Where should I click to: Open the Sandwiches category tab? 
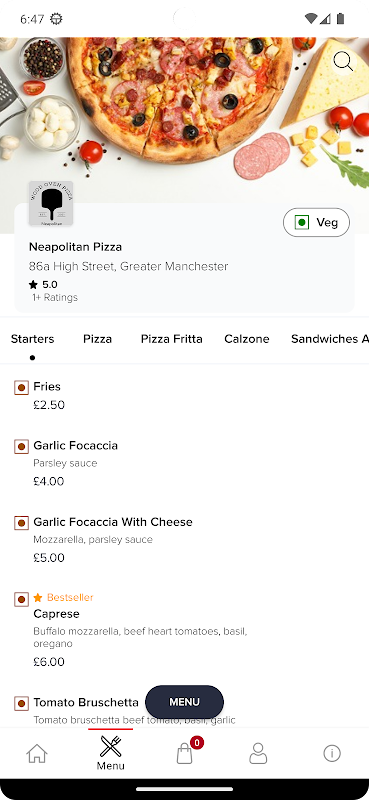coord(330,339)
